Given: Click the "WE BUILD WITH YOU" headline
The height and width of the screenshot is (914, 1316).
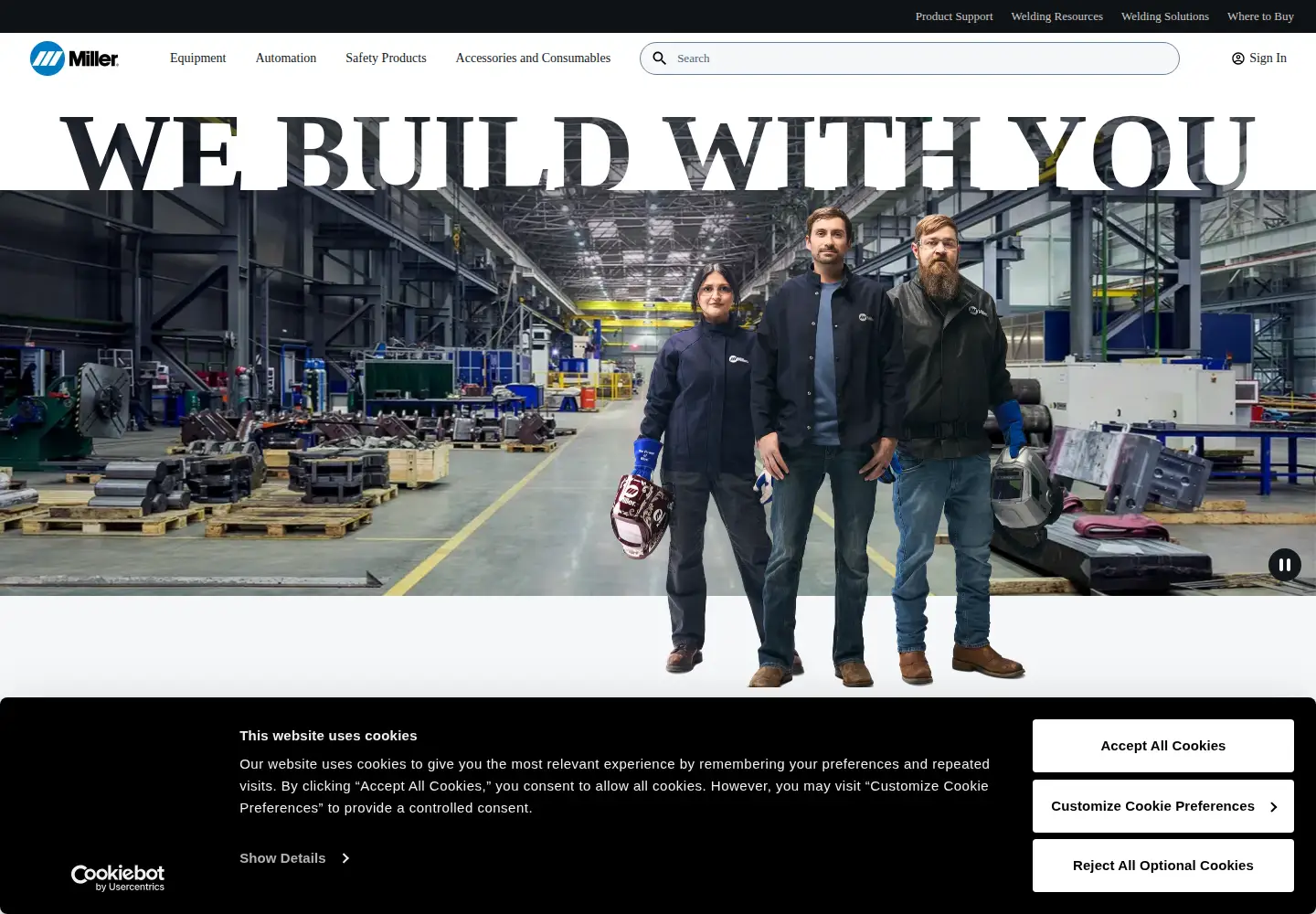Looking at the screenshot, I should (658, 154).
